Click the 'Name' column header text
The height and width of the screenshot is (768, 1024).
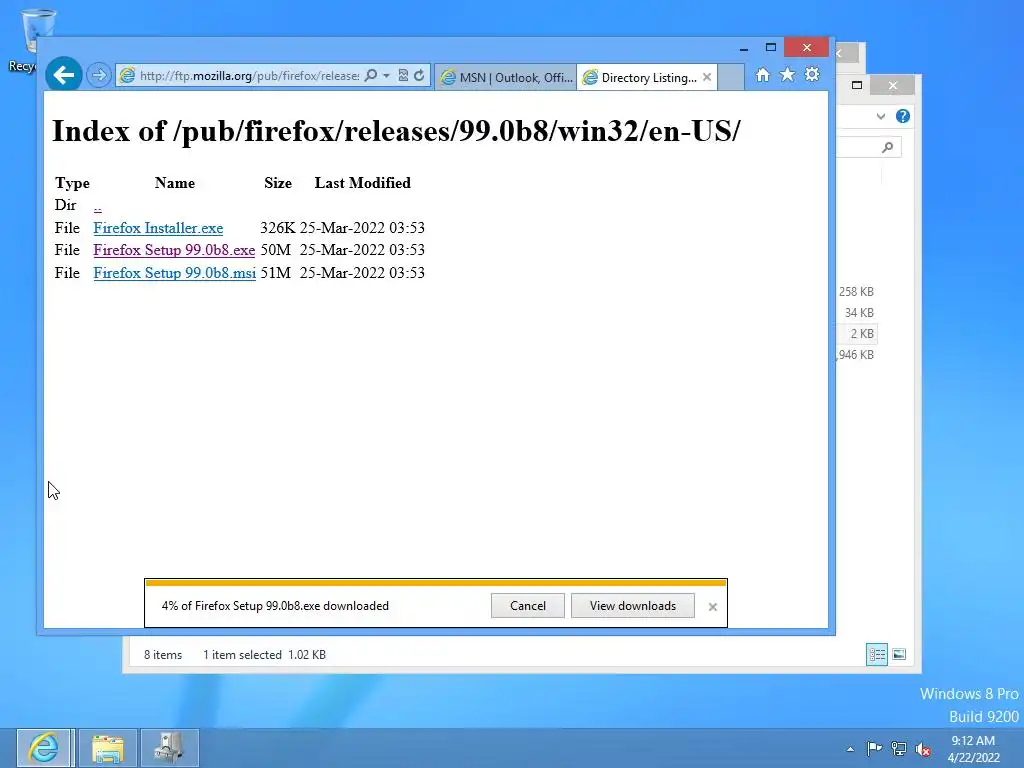click(x=174, y=183)
